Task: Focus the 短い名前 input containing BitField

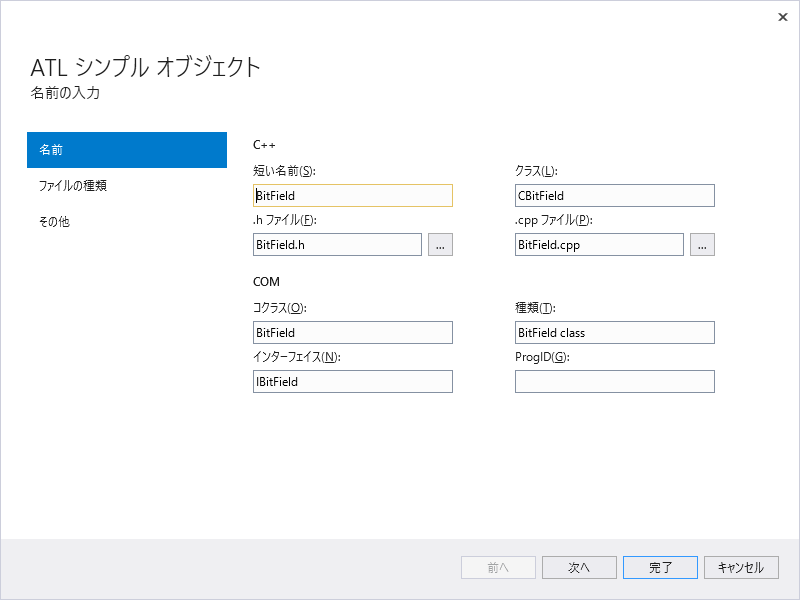Action: (353, 195)
